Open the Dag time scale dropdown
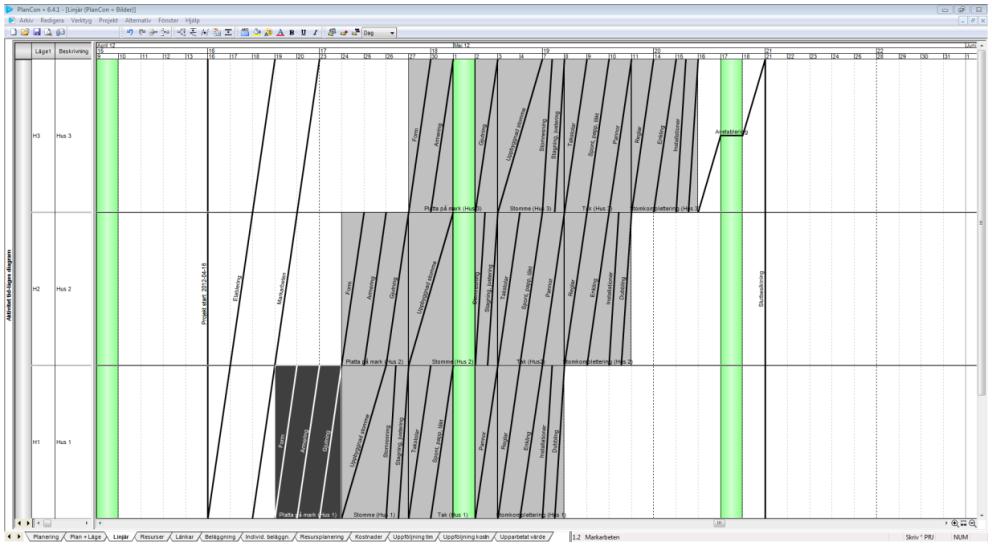The image size is (992, 546). click(x=379, y=32)
